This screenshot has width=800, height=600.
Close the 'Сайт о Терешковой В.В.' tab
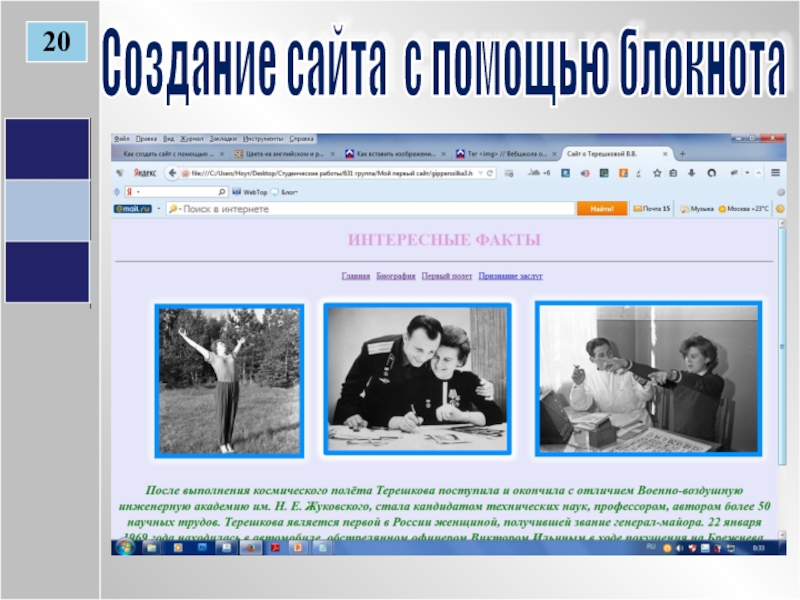tap(665, 154)
